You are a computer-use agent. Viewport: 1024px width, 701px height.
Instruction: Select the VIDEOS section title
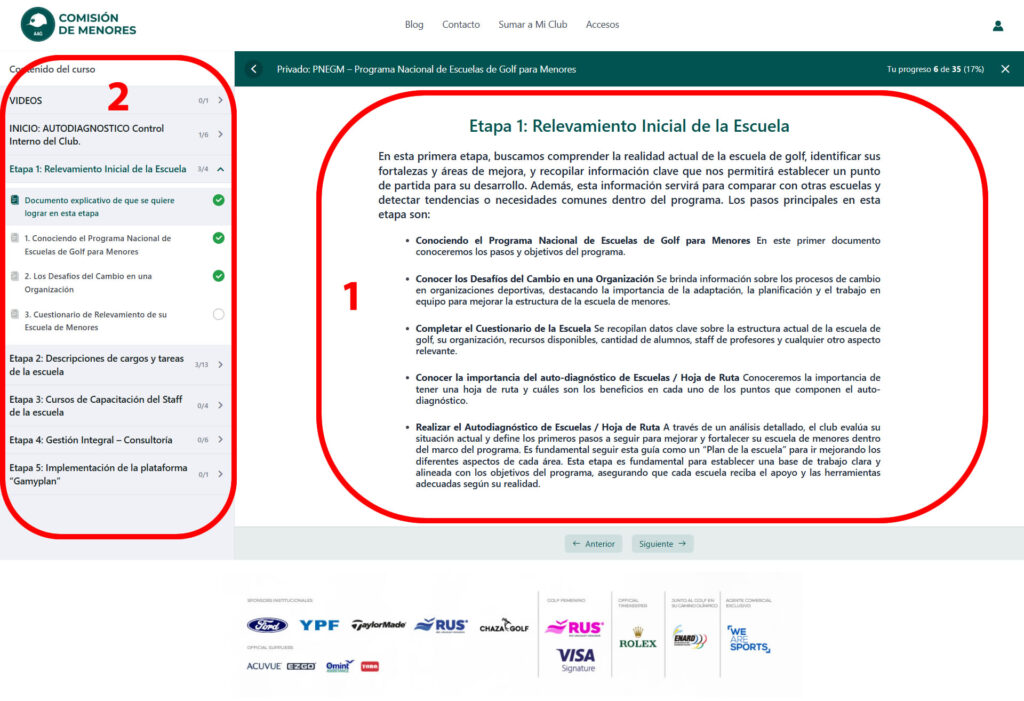[25, 101]
